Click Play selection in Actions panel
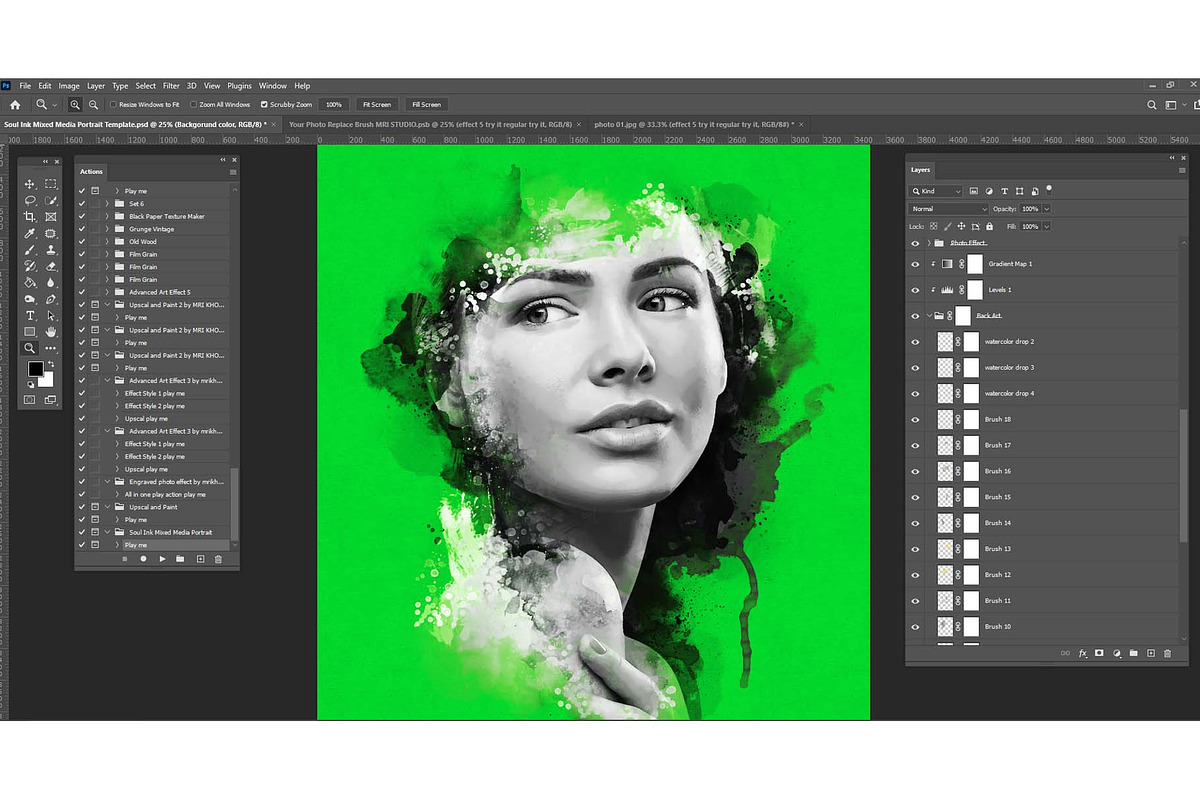Screen dimensions: 1200x800 [162, 559]
